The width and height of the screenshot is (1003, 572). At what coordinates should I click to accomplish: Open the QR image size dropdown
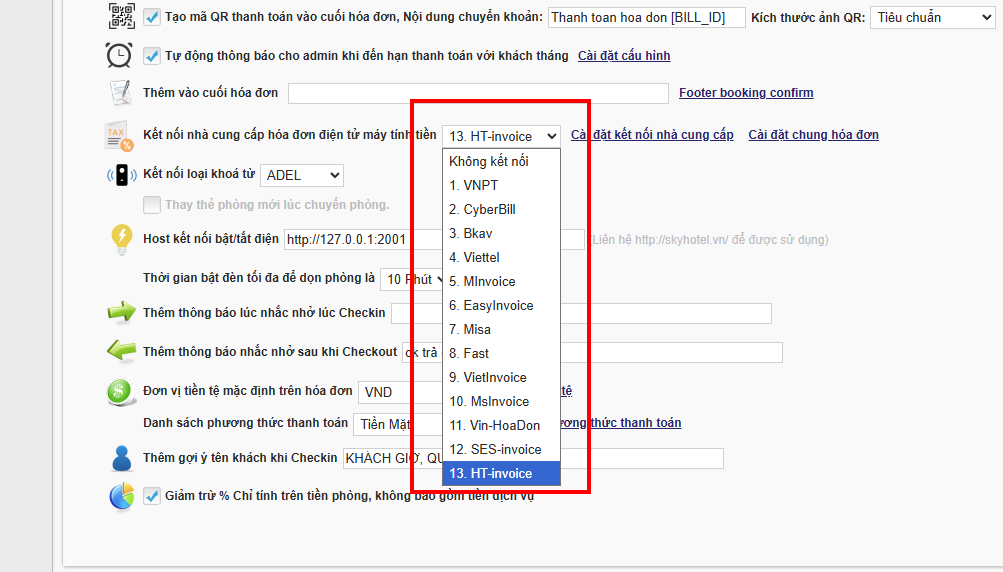click(932, 17)
